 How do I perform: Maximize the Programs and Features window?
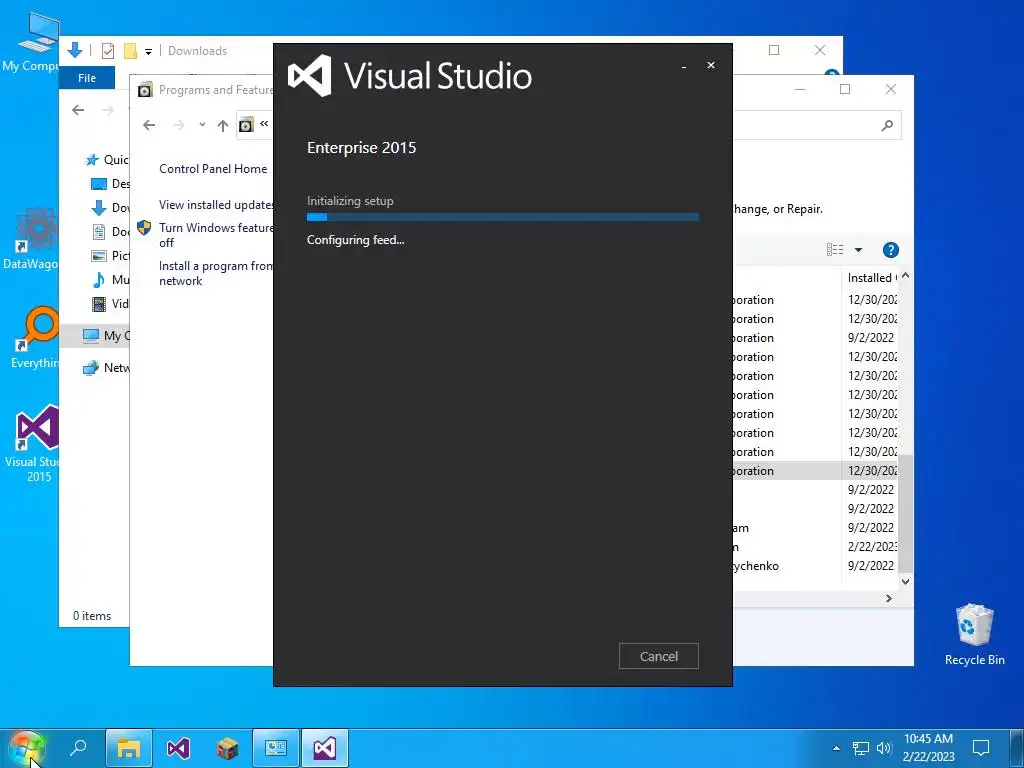(x=845, y=89)
